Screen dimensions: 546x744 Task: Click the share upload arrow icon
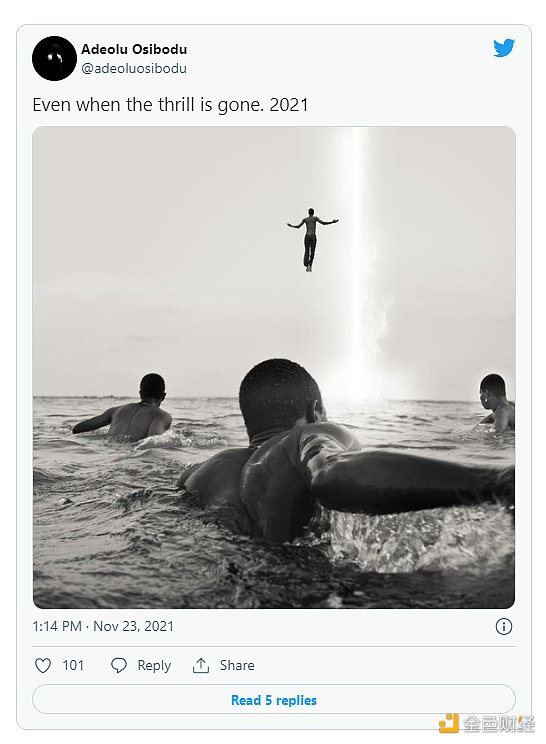pyautogui.click(x=201, y=666)
